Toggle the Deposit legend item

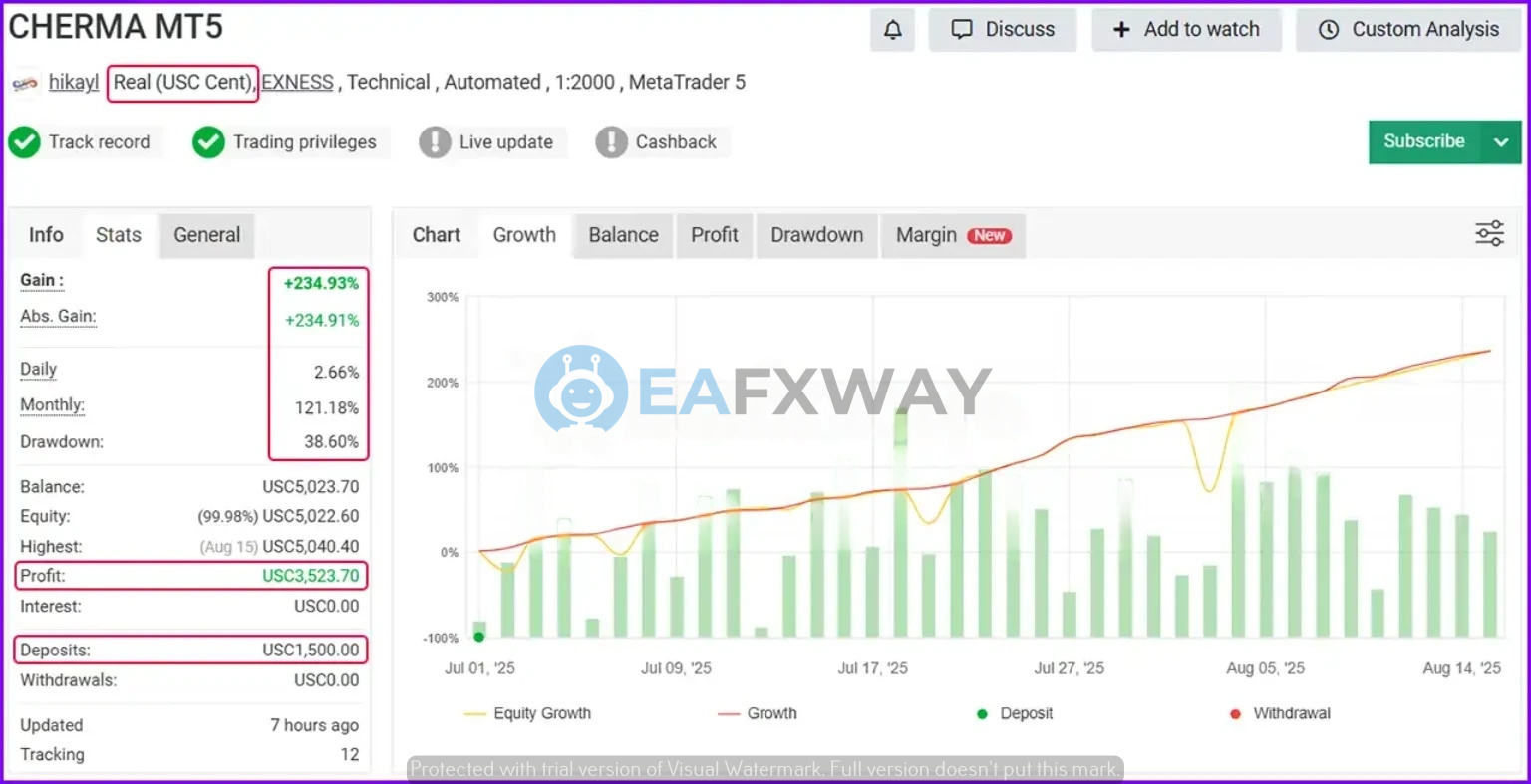click(1015, 713)
